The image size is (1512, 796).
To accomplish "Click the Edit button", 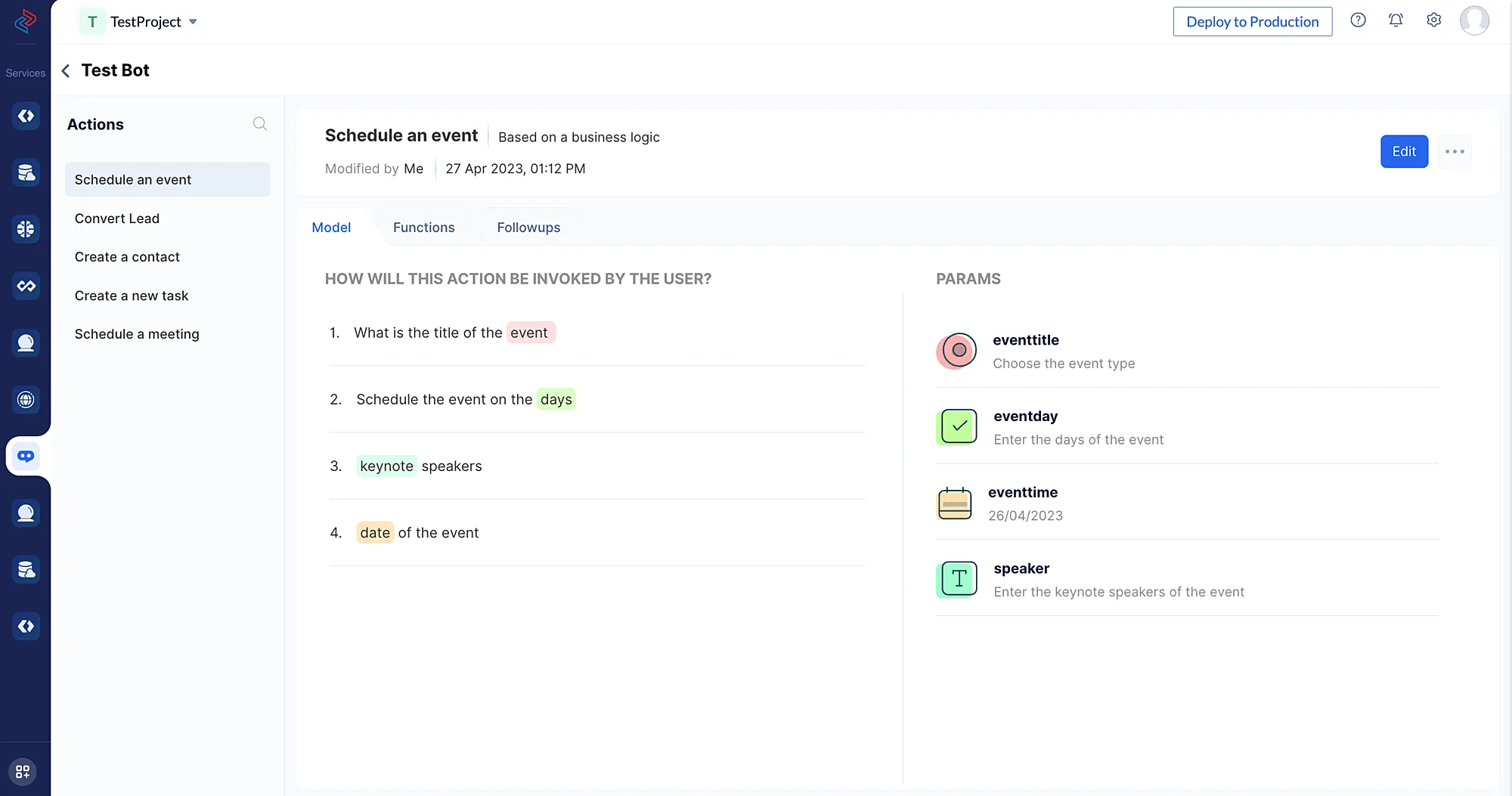I will 1403,152.
